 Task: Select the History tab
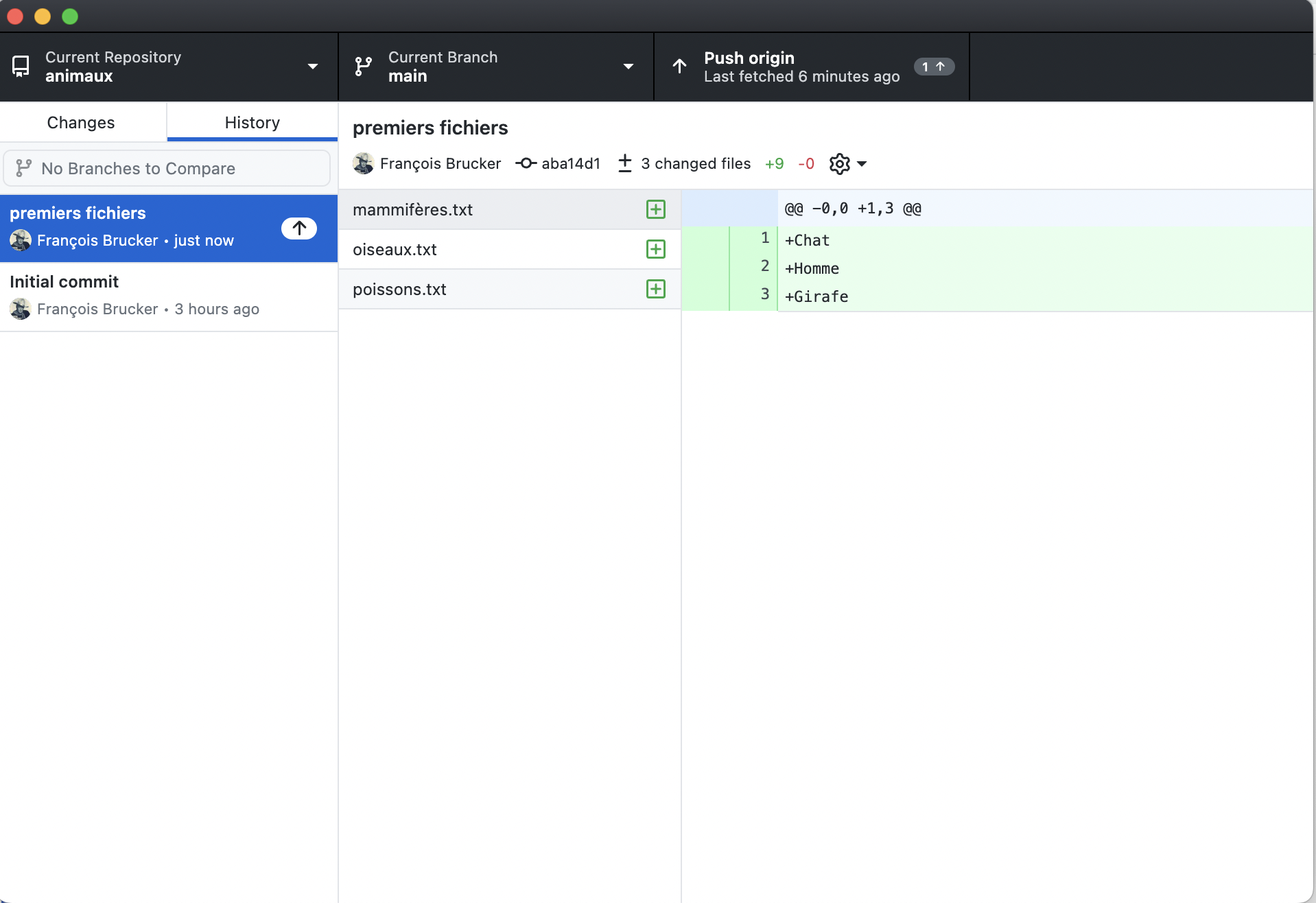[x=252, y=122]
